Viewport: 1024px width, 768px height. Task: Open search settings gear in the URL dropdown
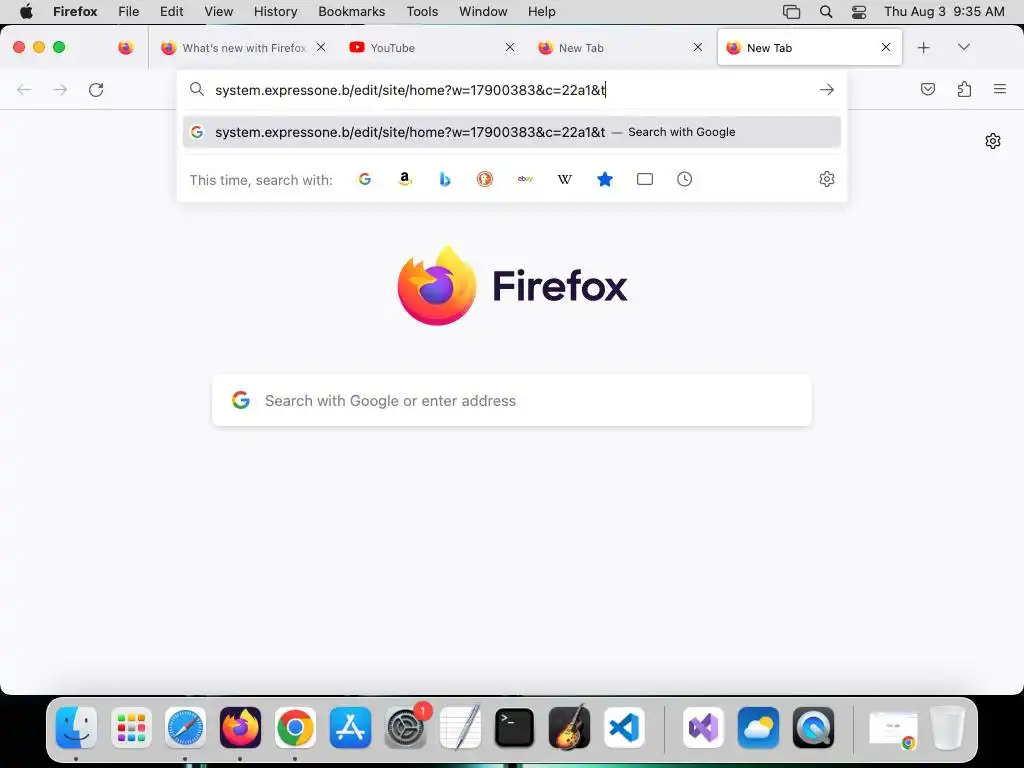coord(827,179)
